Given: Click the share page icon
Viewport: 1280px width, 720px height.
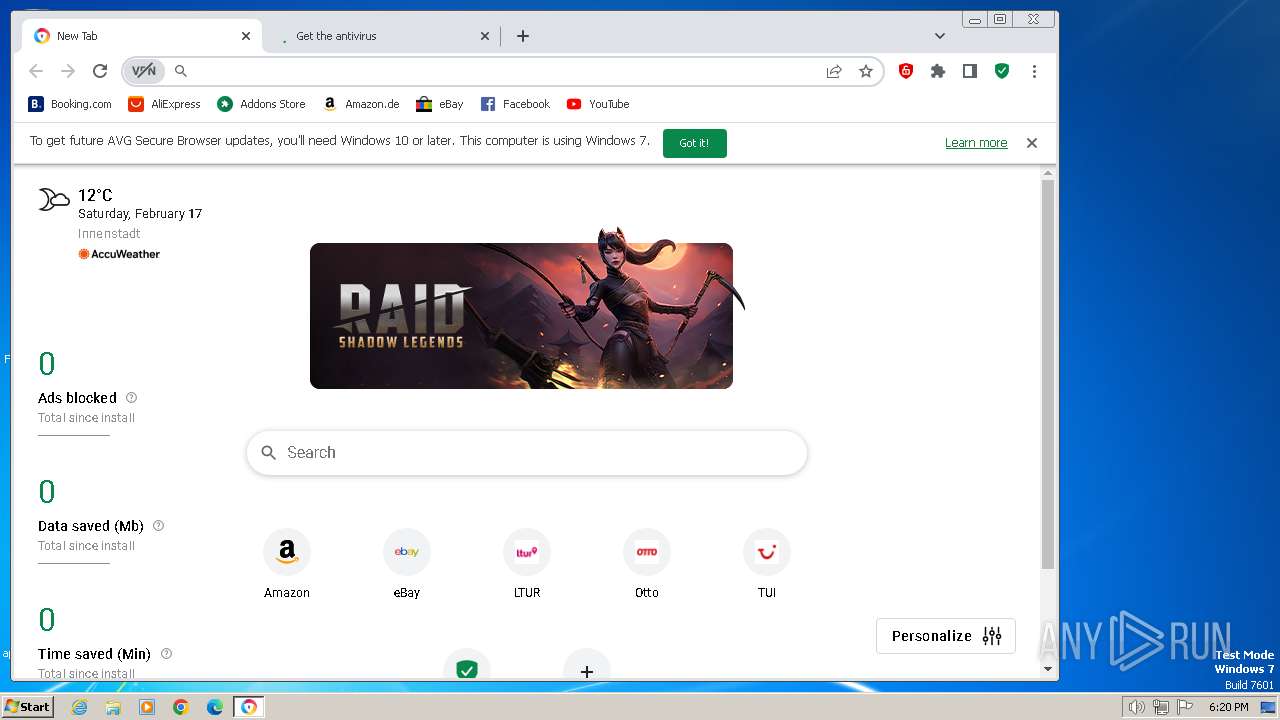Looking at the screenshot, I should click(x=834, y=71).
